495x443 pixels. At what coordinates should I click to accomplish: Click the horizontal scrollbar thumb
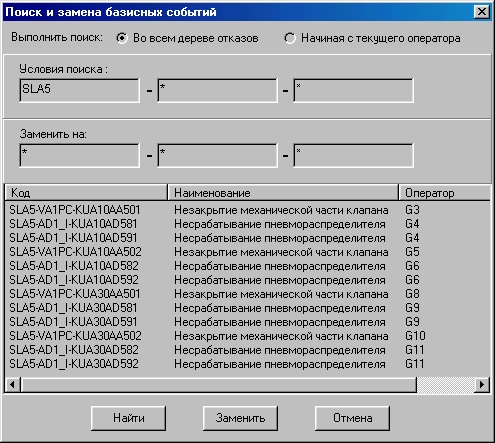[x=219, y=384]
